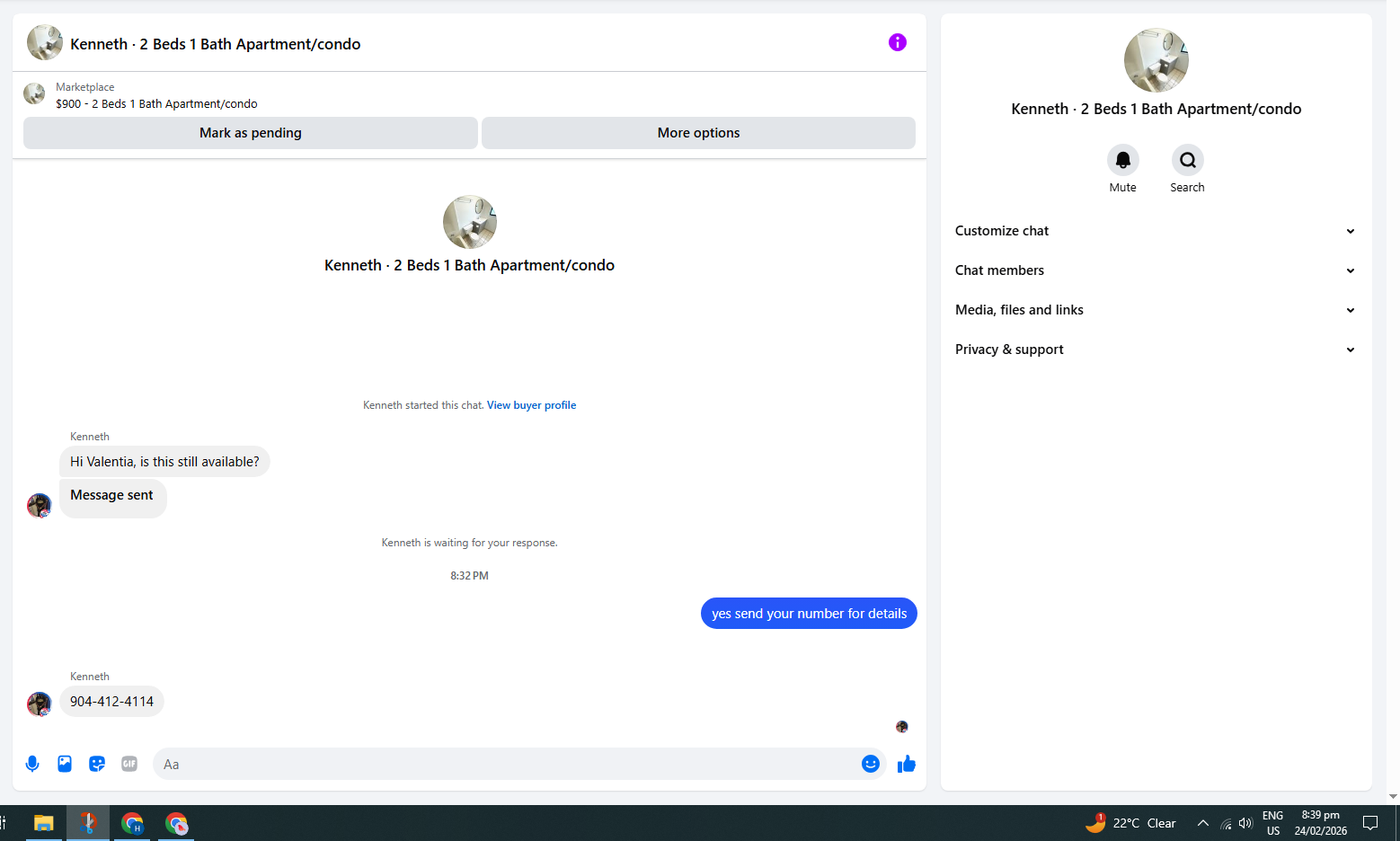Click chat header profile picture
This screenshot has width=1400, height=841.
click(45, 42)
